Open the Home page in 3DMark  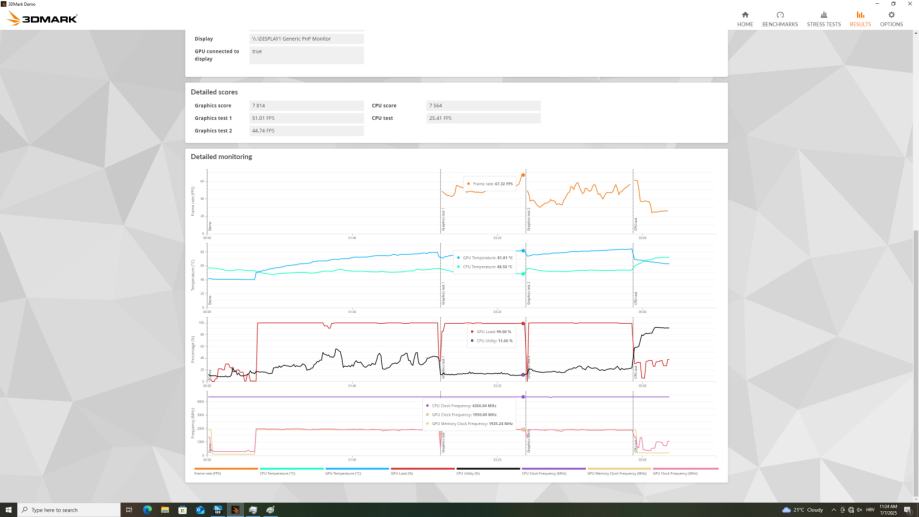(x=745, y=19)
